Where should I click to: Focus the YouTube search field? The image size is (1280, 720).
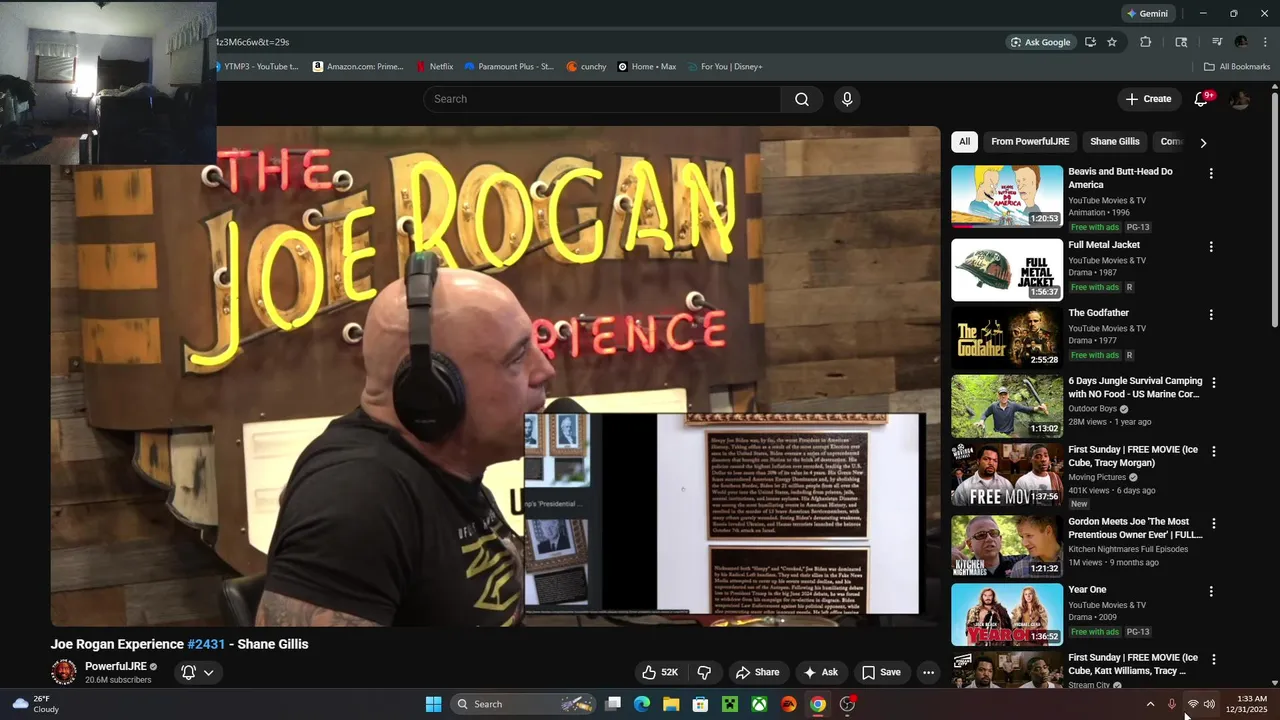[x=602, y=99]
